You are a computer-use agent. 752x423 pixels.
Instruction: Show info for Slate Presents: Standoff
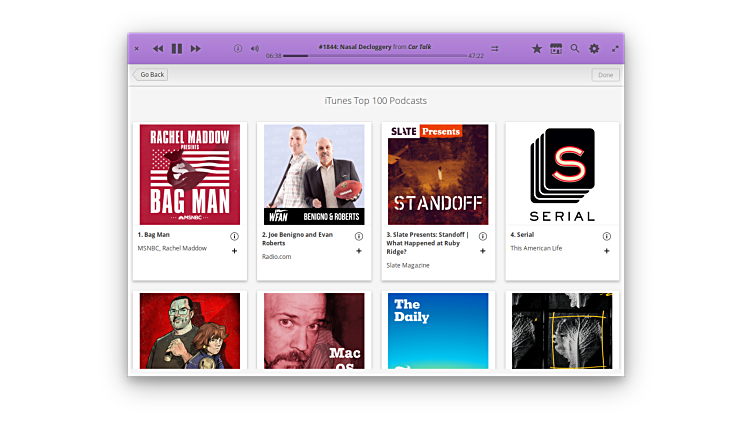(482, 236)
